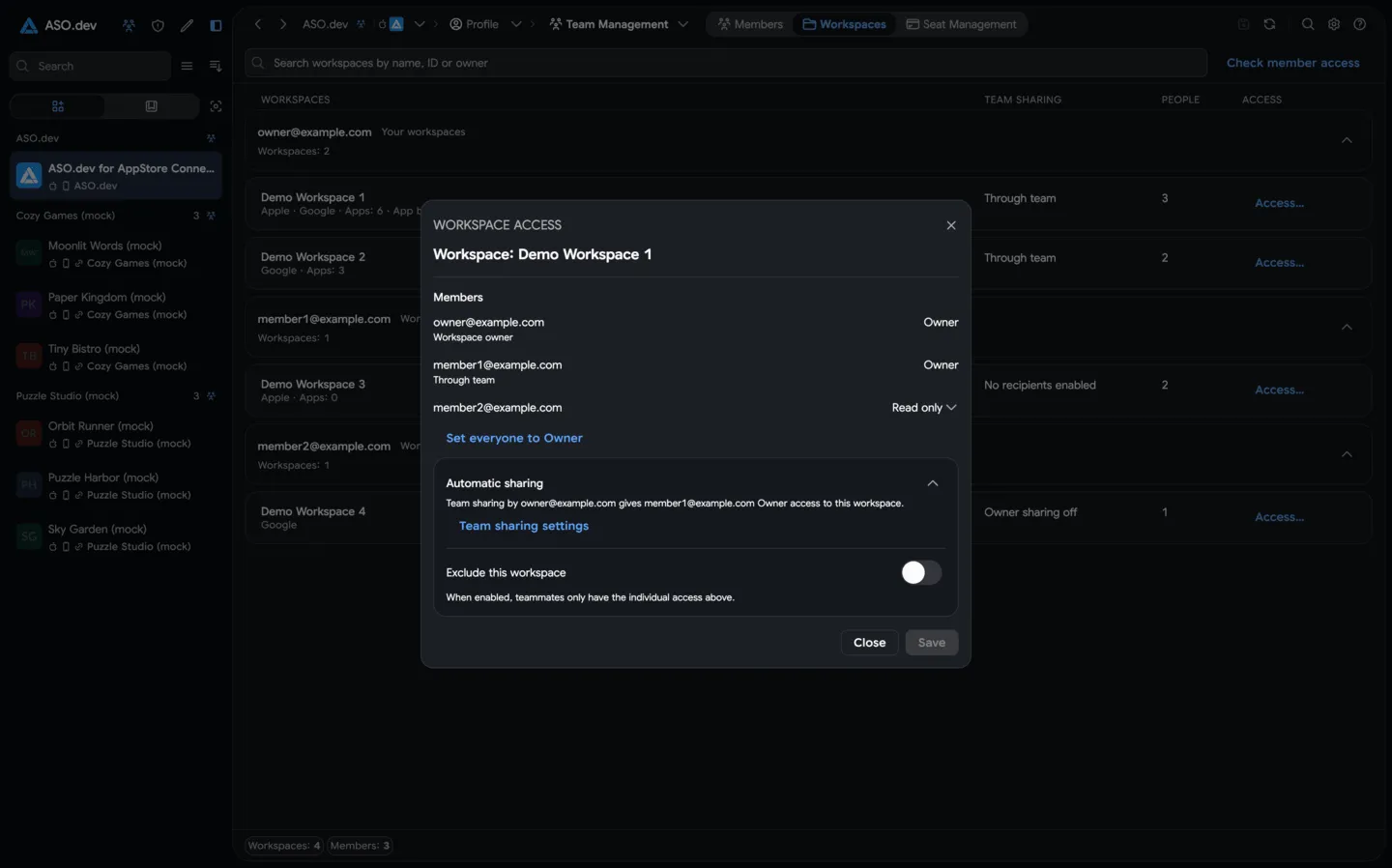Collapse member2@example.com workspaces group chevron

point(1347,454)
